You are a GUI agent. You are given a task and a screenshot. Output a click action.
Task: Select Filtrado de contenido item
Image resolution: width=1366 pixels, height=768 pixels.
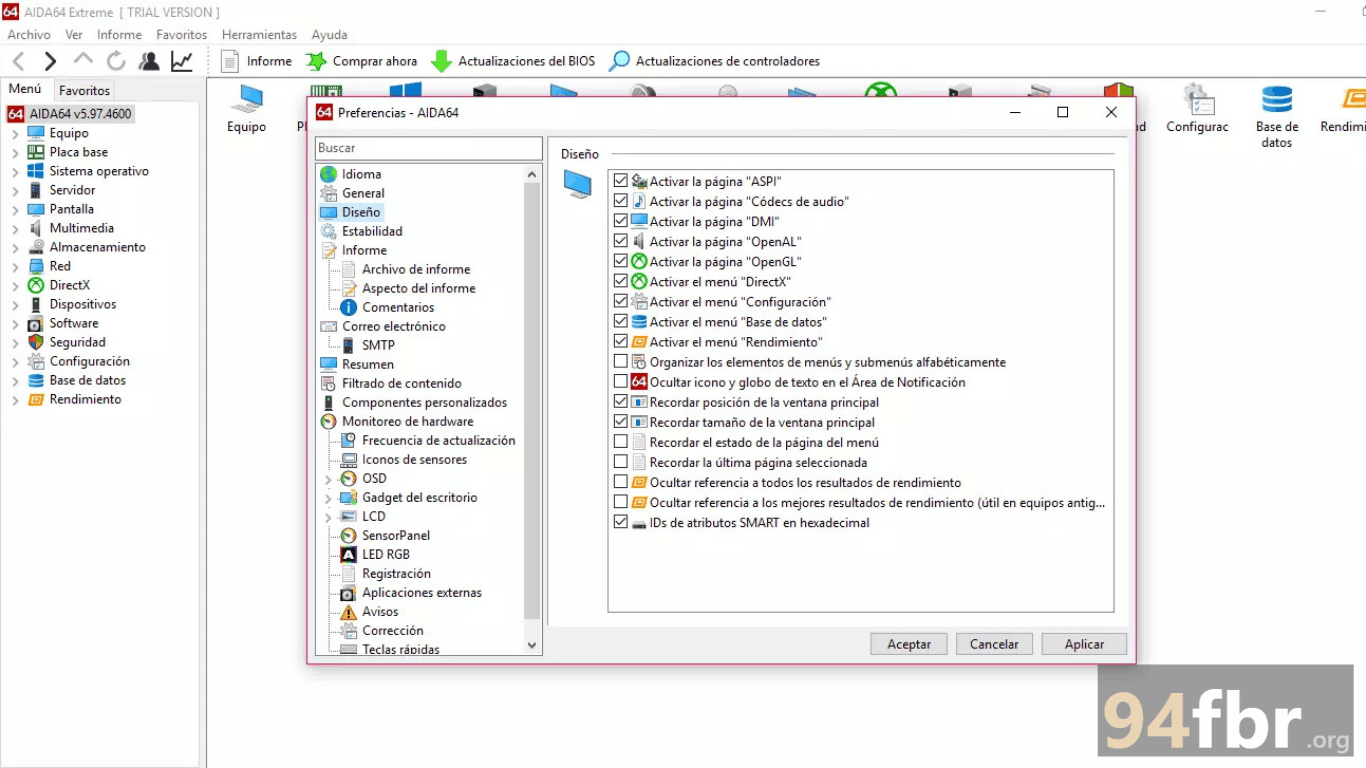pos(391,383)
